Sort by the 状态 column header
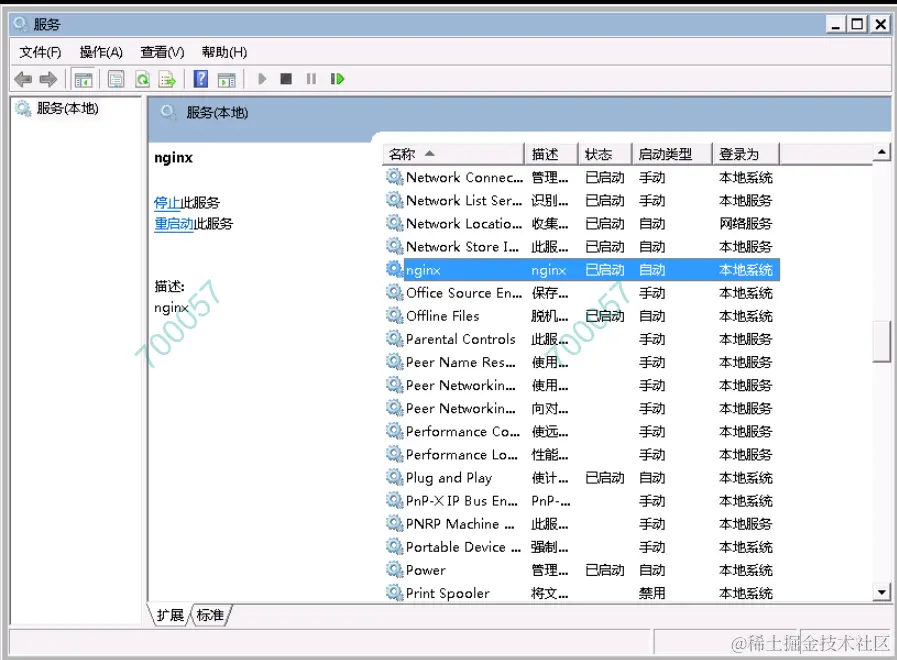This screenshot has width=897, height=660. pyautogui.click(x=605, y=154)
